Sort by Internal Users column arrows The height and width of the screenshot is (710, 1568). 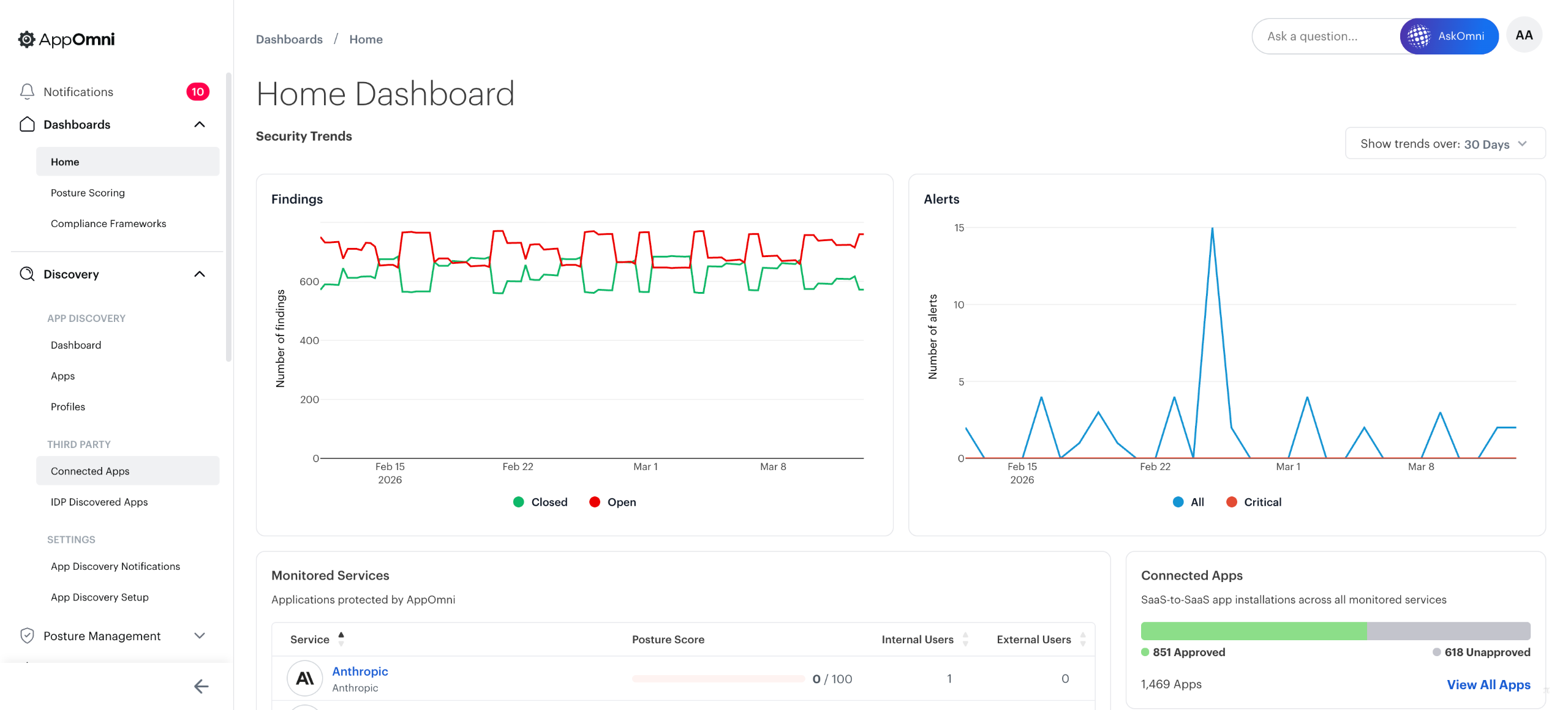965,639
